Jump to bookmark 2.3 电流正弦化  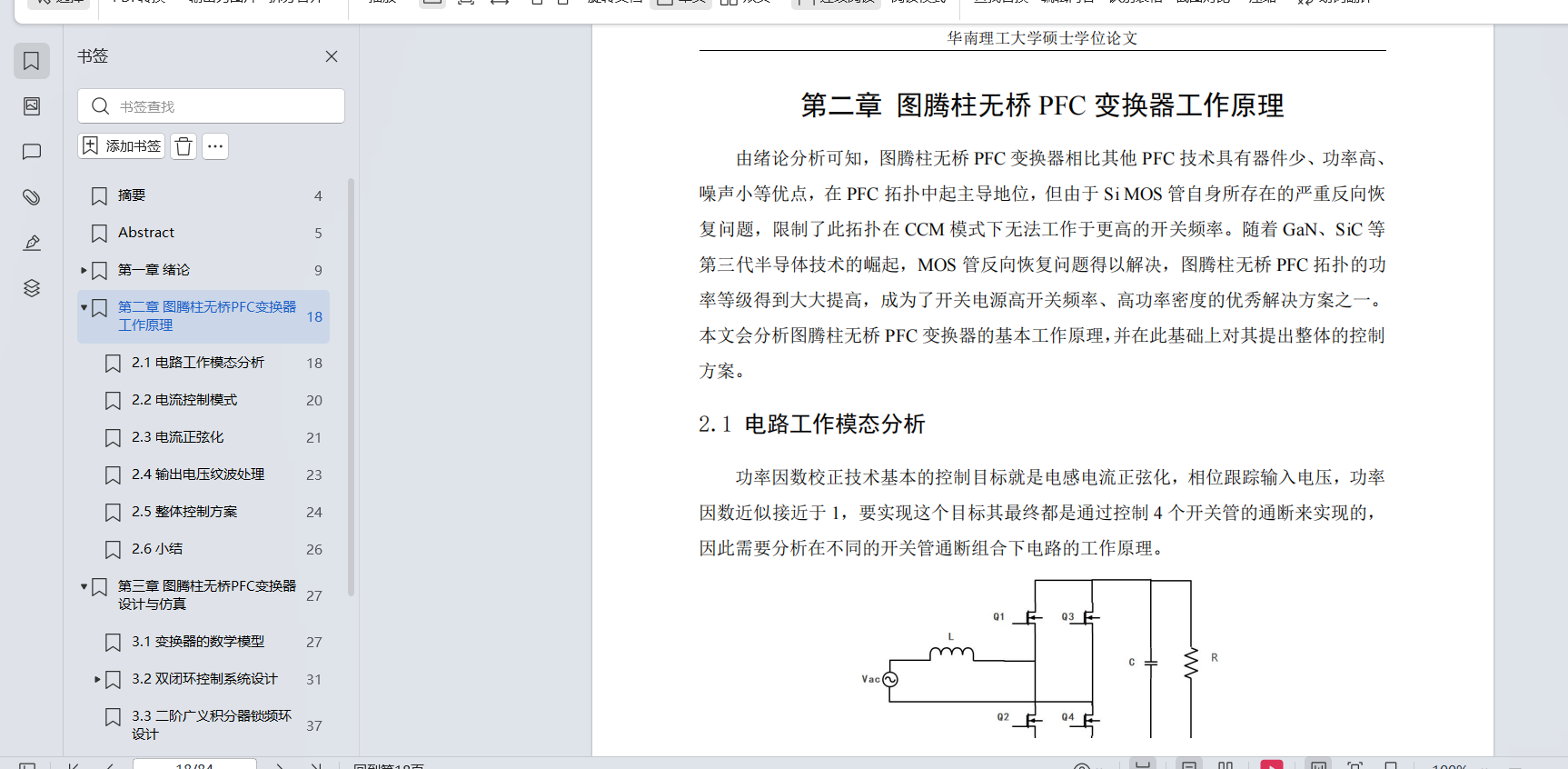178,437
